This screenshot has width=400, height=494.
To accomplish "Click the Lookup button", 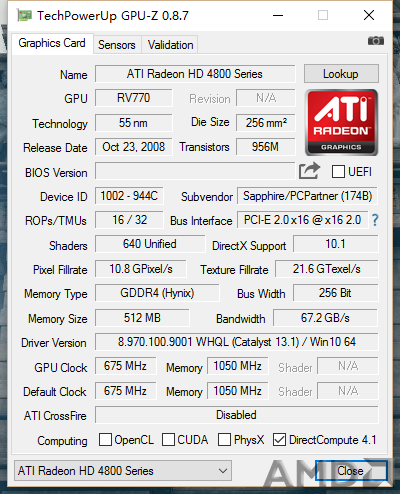I will tap(341, 74).
